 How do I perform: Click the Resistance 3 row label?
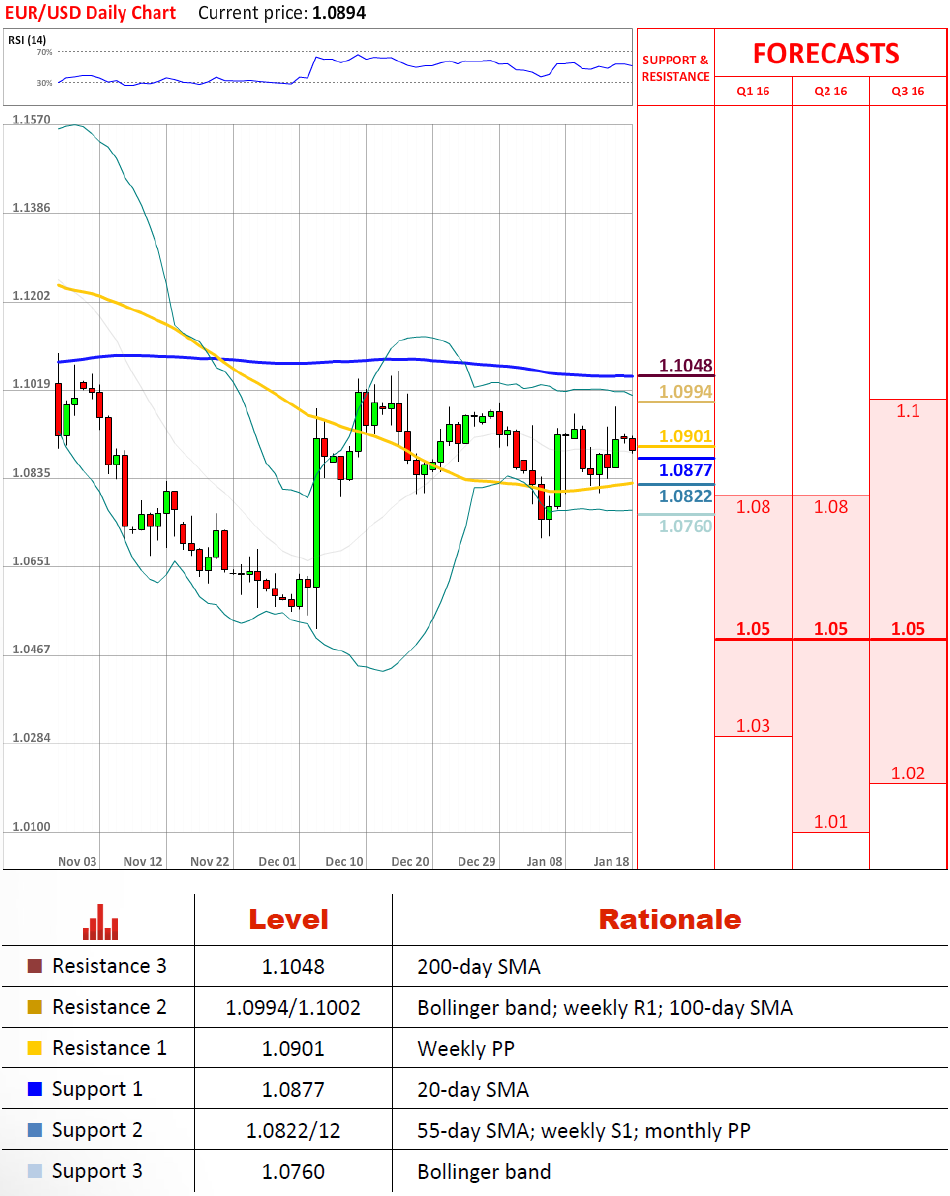tap(109, 966)
